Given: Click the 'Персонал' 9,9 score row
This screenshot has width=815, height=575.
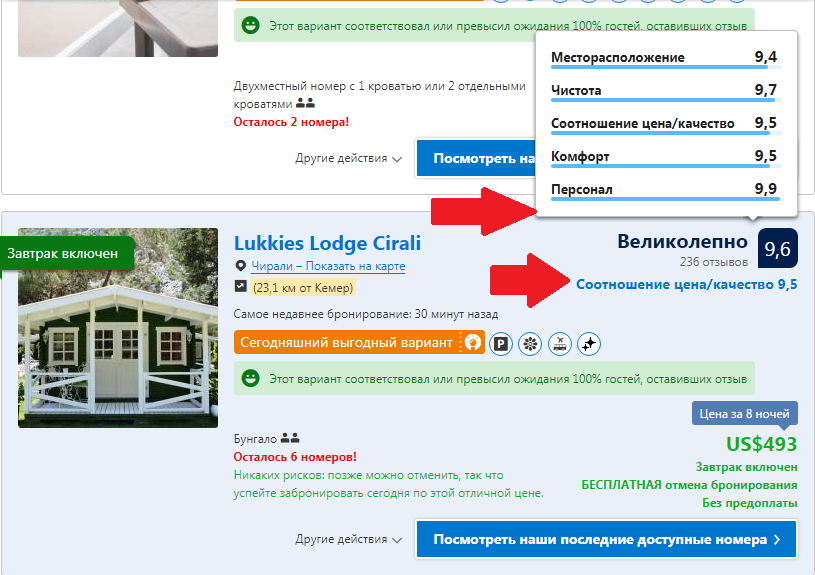Looking at the screenshot, I should point(666,190).
